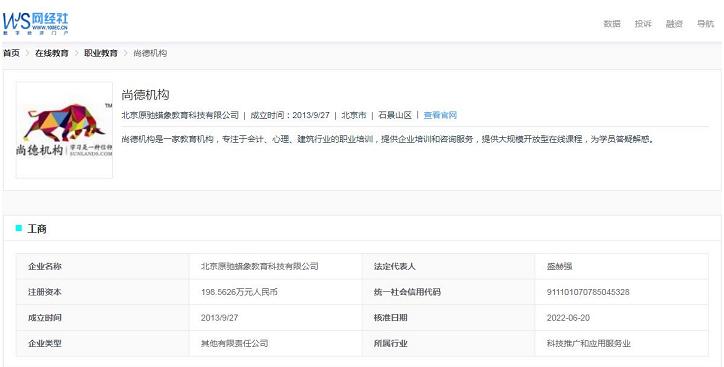The height and width of the screenshot is (367, 724).
Task: Click the 法定代表人 table label
Action: tap(395, 266)
